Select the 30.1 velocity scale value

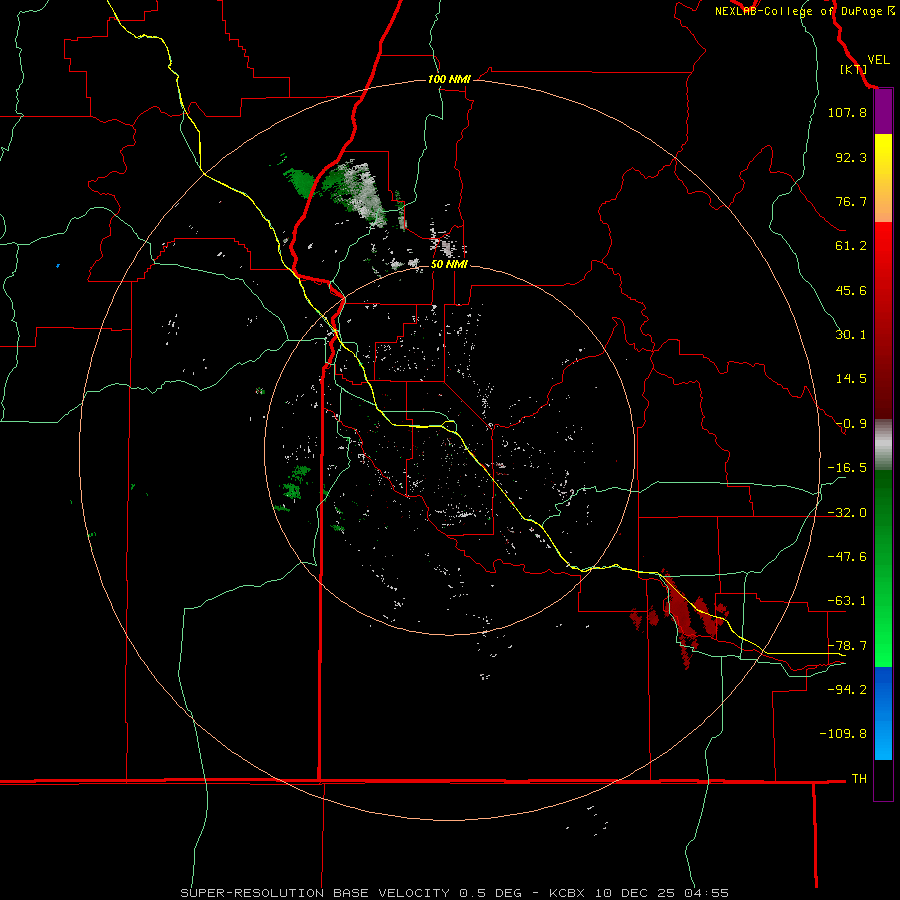[851, 335]
